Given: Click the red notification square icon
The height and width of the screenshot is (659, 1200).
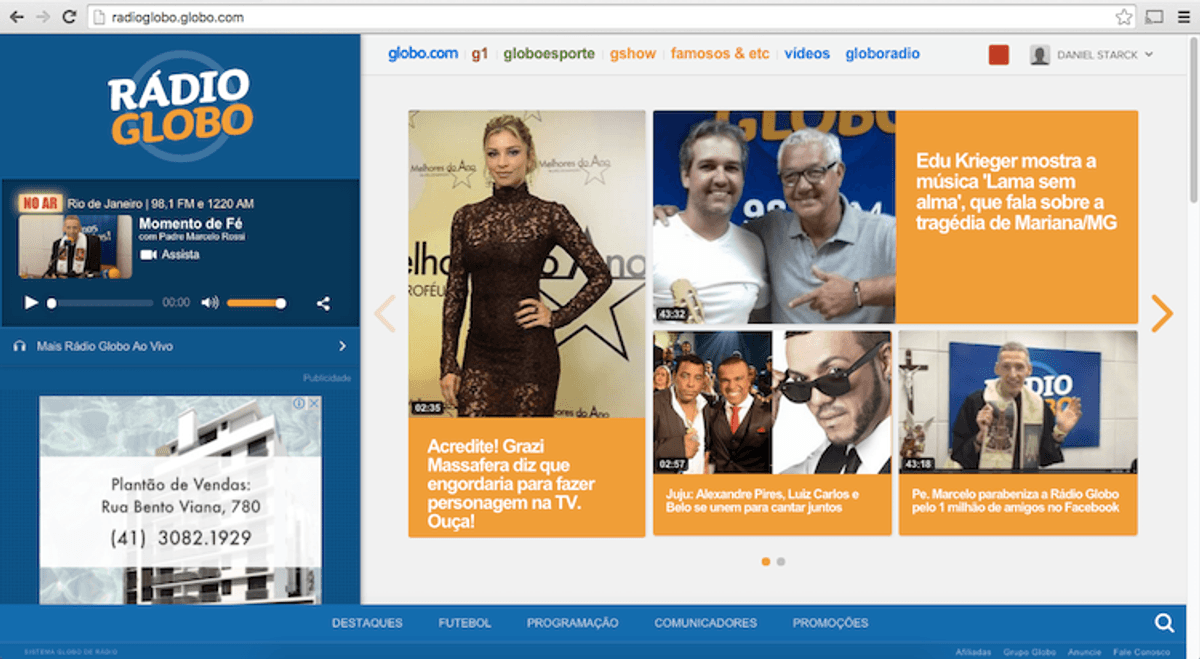Looking at the screenshot, I should (x=998, y=55).
